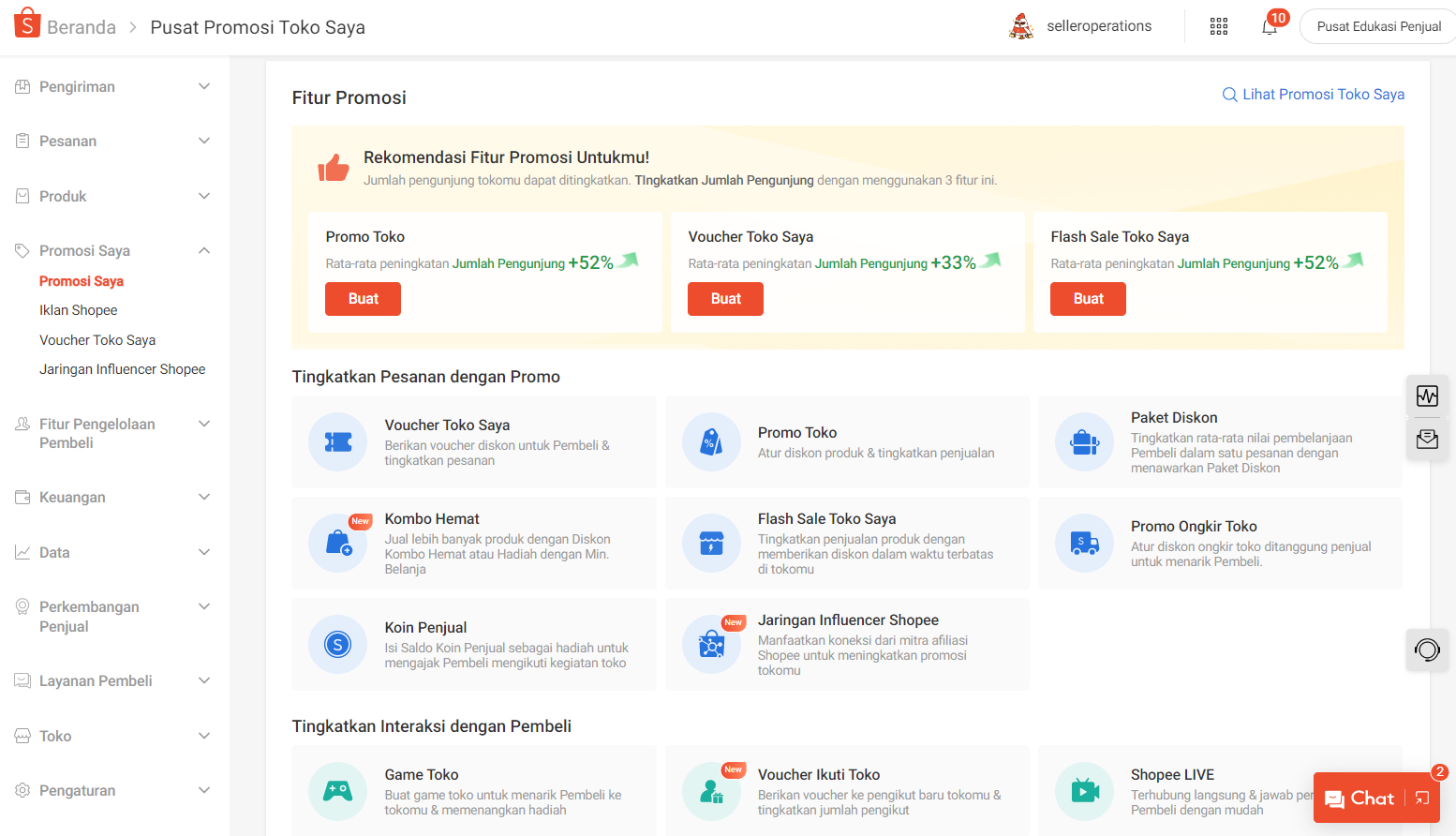Open the apps grid icon in the top bar

pyautogui.click(x=1218, y=25)
